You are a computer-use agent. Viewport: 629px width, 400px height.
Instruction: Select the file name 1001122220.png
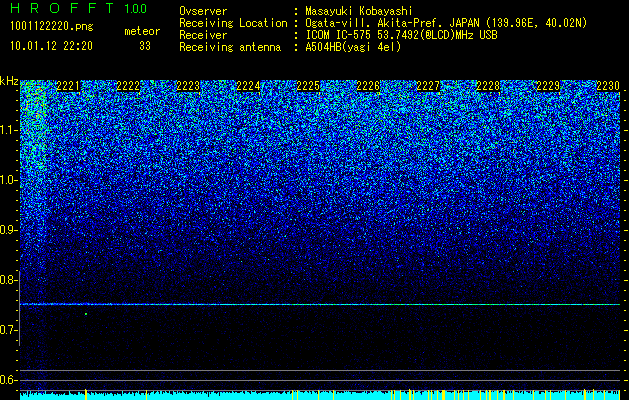[52, 26]
